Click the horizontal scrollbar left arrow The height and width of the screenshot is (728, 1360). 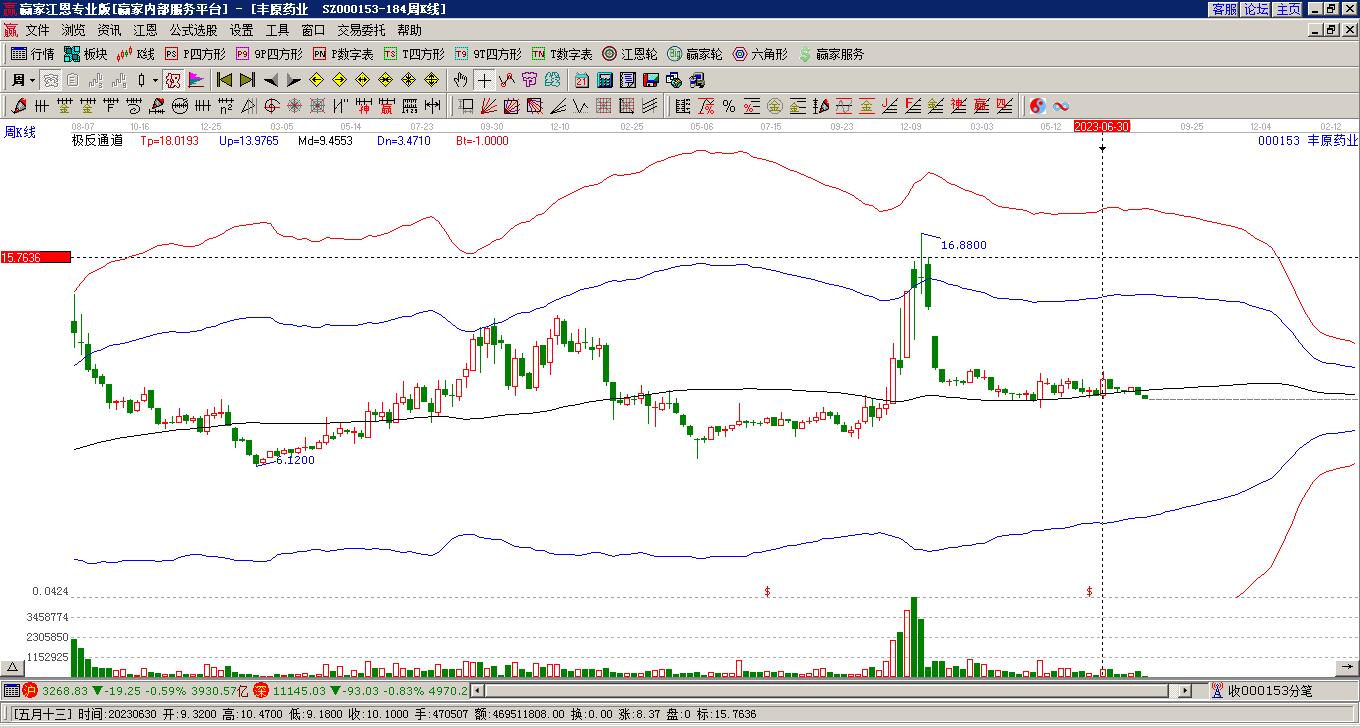coord(477,690)
